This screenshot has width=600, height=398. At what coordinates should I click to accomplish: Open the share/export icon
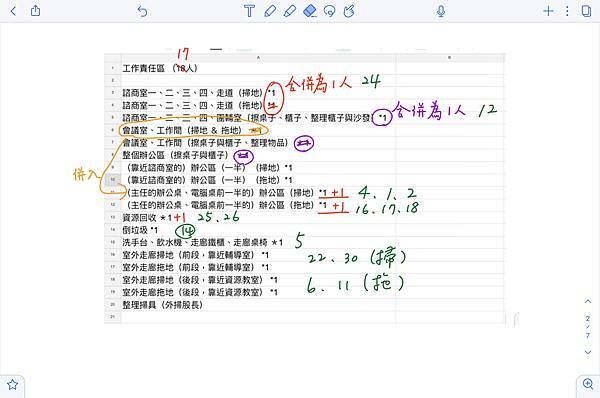click(35, 10)
